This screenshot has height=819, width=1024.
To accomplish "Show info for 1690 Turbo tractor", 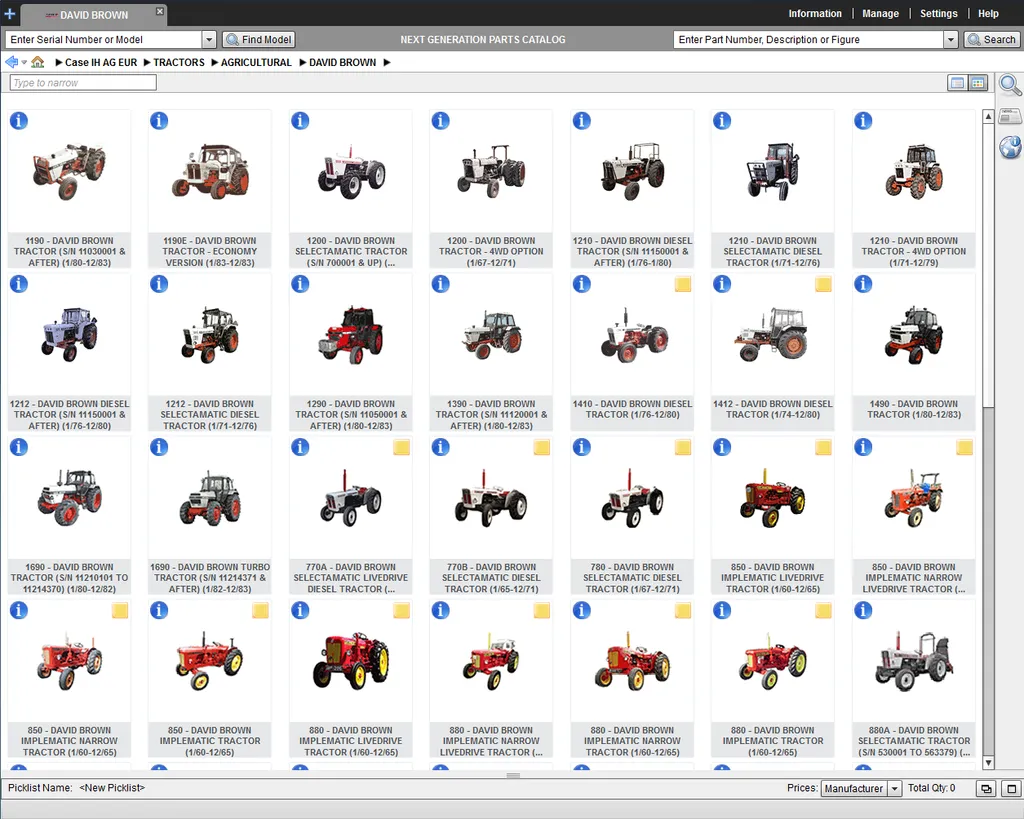I will (159, 447).
